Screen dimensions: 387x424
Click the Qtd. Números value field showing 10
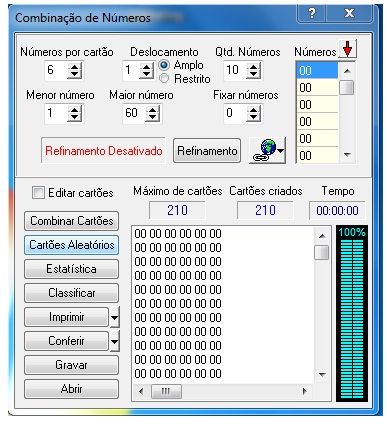tap(236, 70)
